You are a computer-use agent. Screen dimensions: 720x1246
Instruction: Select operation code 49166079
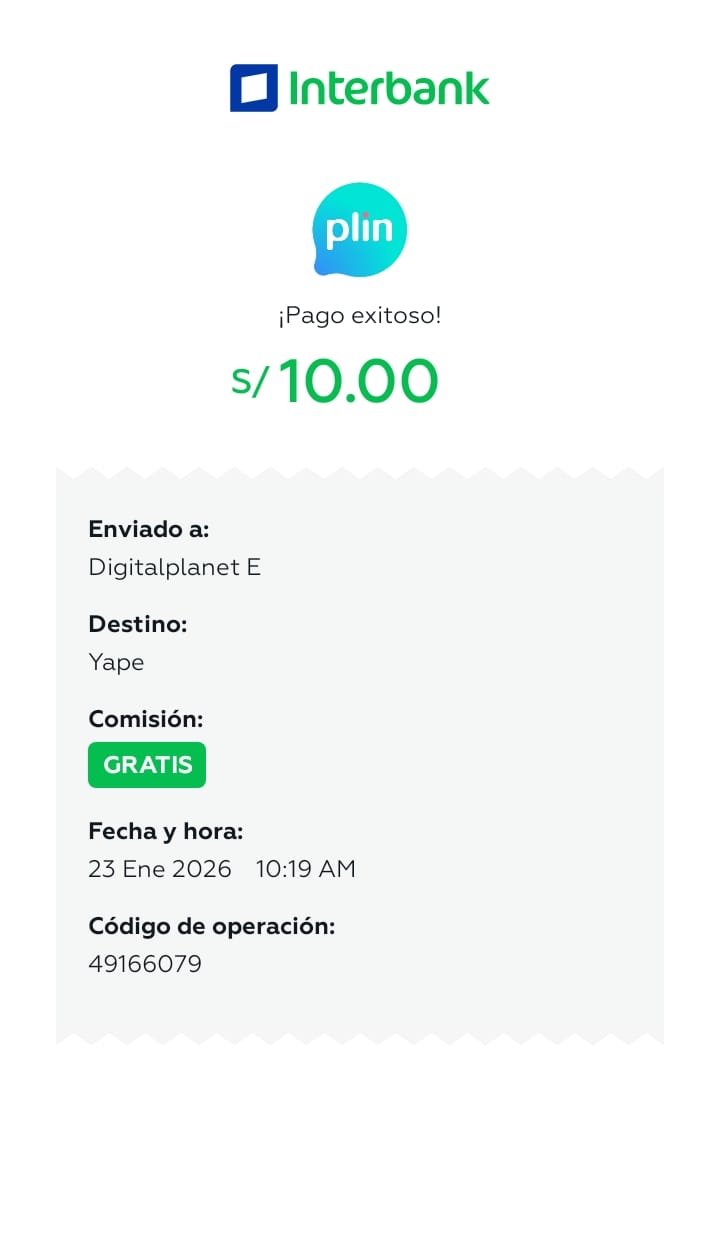[145, 964]
